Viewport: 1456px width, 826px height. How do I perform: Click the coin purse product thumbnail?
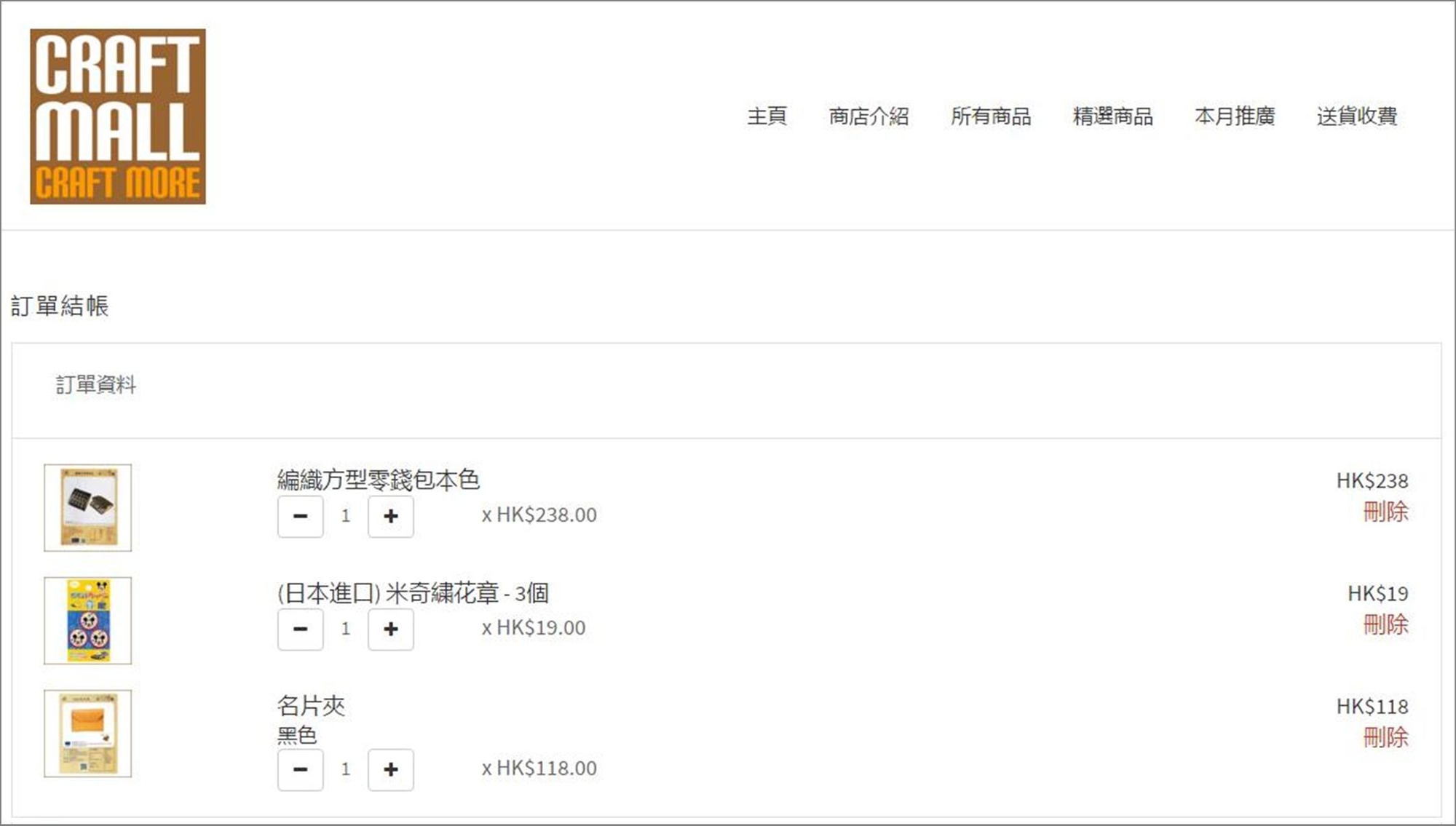click(x=88, y=507)
